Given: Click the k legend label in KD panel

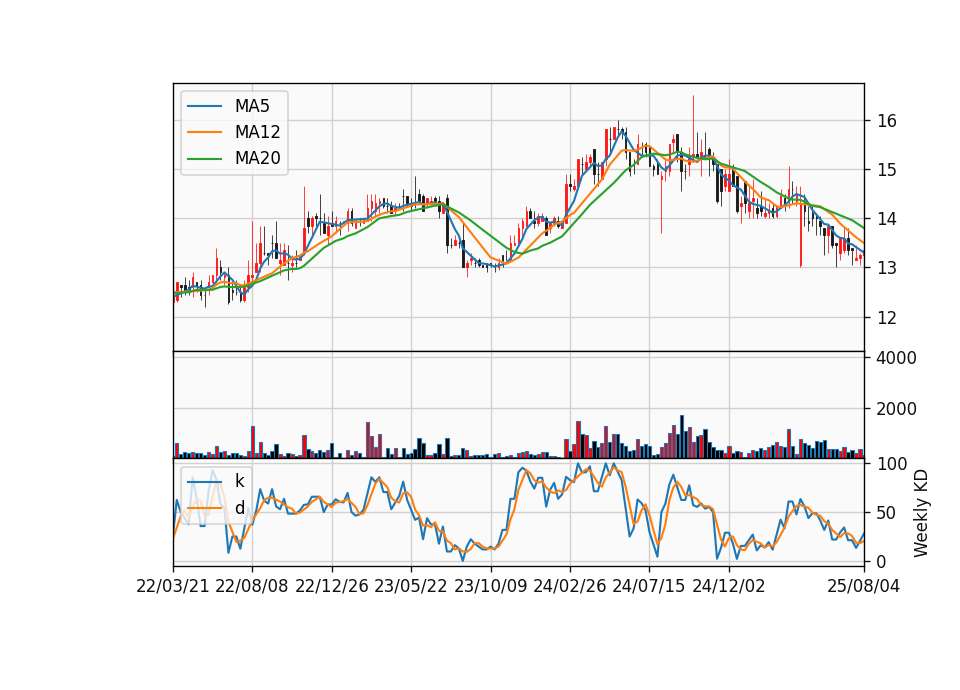Looking at the screenshot, I should point(239,481).
